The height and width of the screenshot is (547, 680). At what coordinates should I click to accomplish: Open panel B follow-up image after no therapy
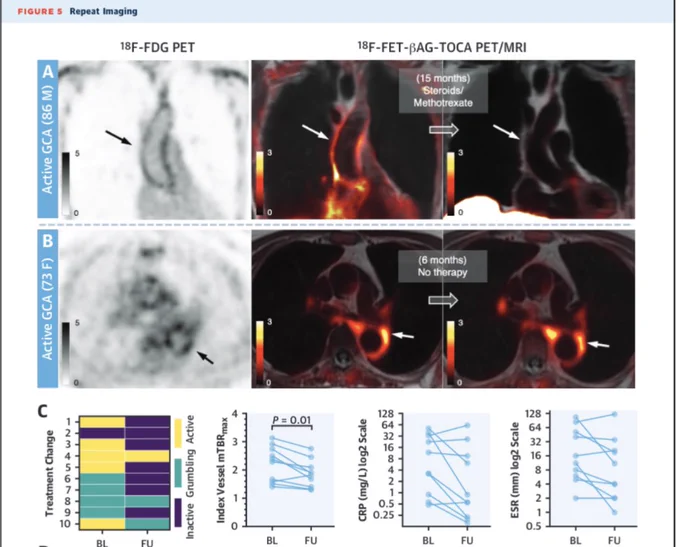click(539, 308)
